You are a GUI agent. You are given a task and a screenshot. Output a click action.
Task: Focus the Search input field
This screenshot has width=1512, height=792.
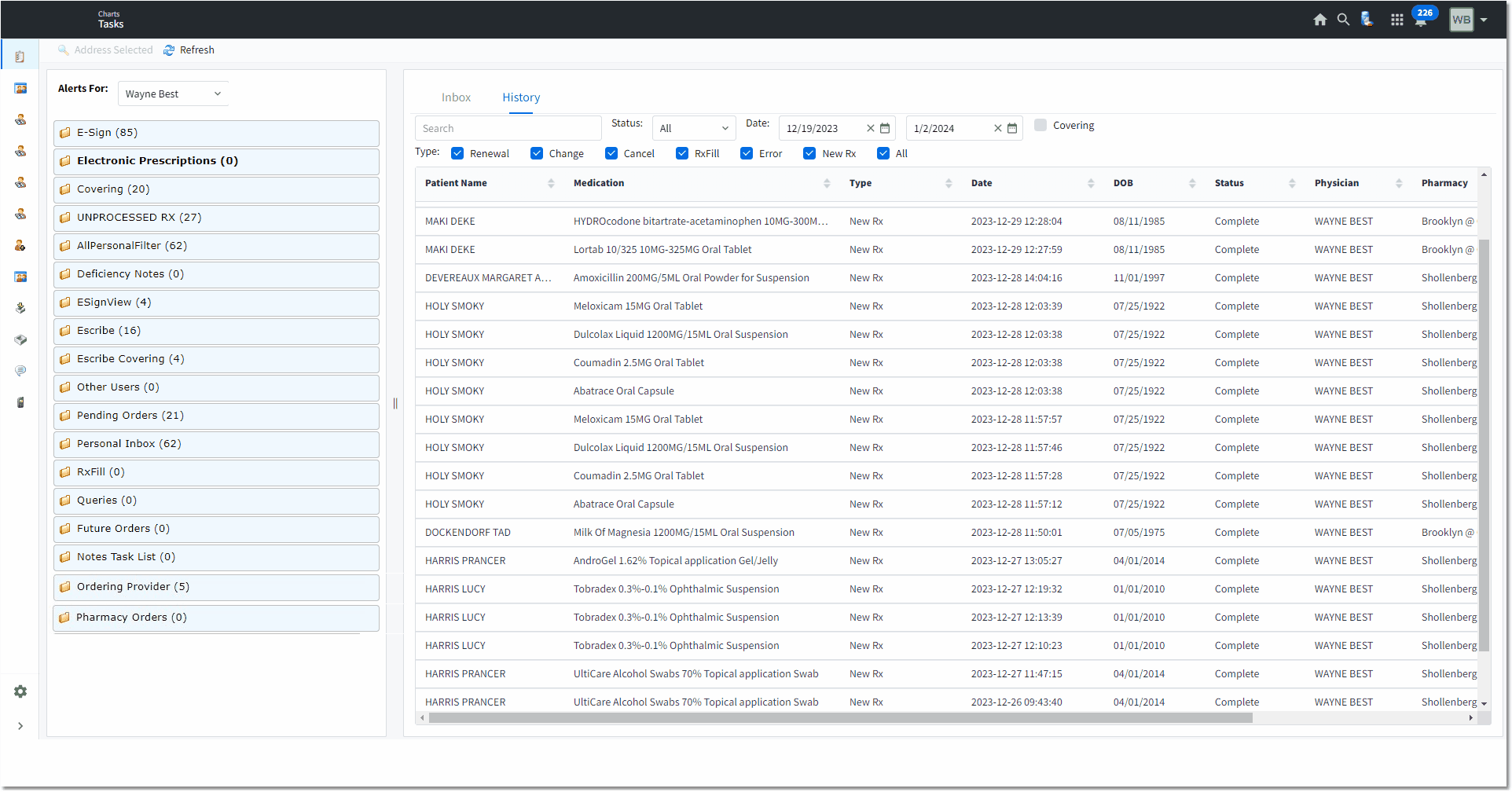(x=508, y=128)
